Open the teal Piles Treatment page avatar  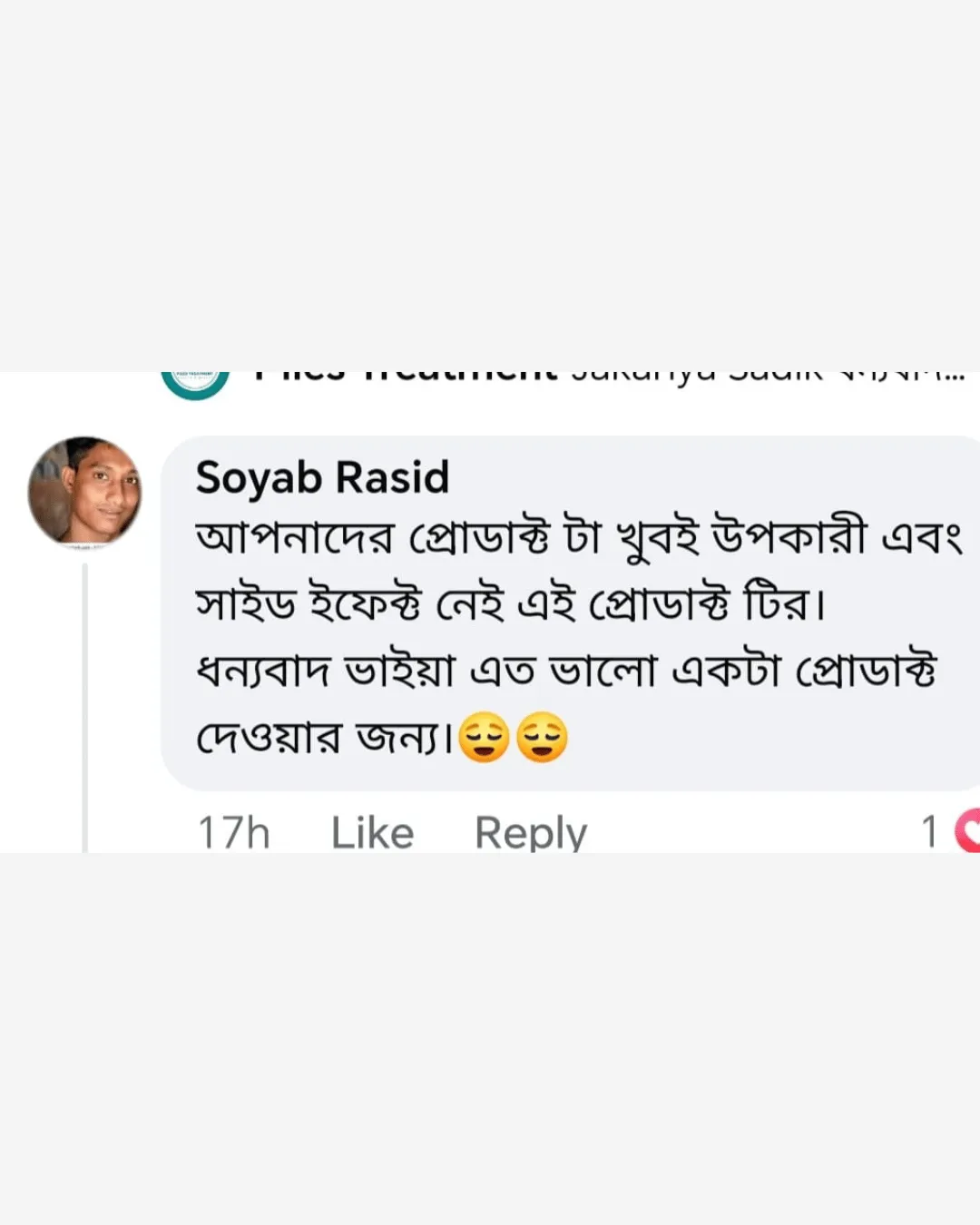194,383
